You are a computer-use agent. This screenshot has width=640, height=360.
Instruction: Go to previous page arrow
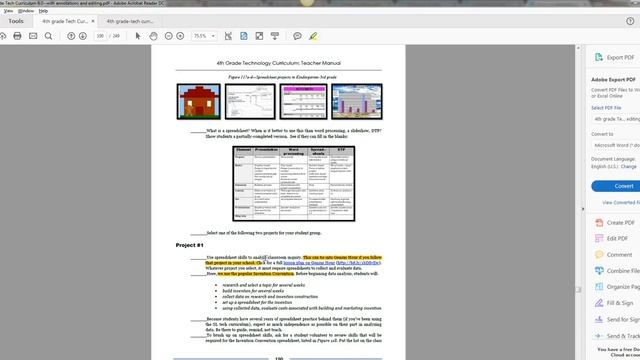[x=71, y=36]
